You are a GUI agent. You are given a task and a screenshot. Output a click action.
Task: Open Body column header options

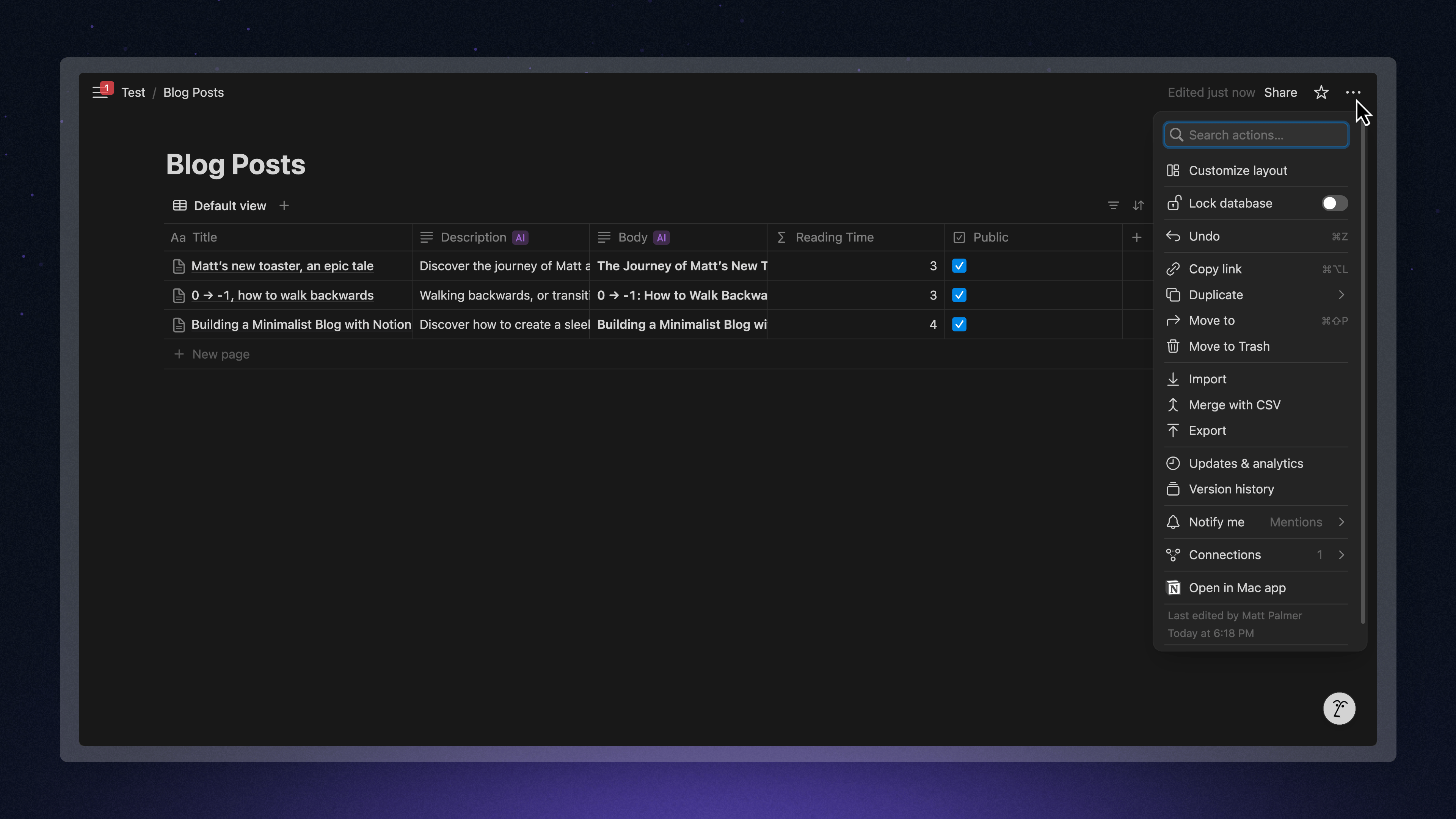coord(678,237)
